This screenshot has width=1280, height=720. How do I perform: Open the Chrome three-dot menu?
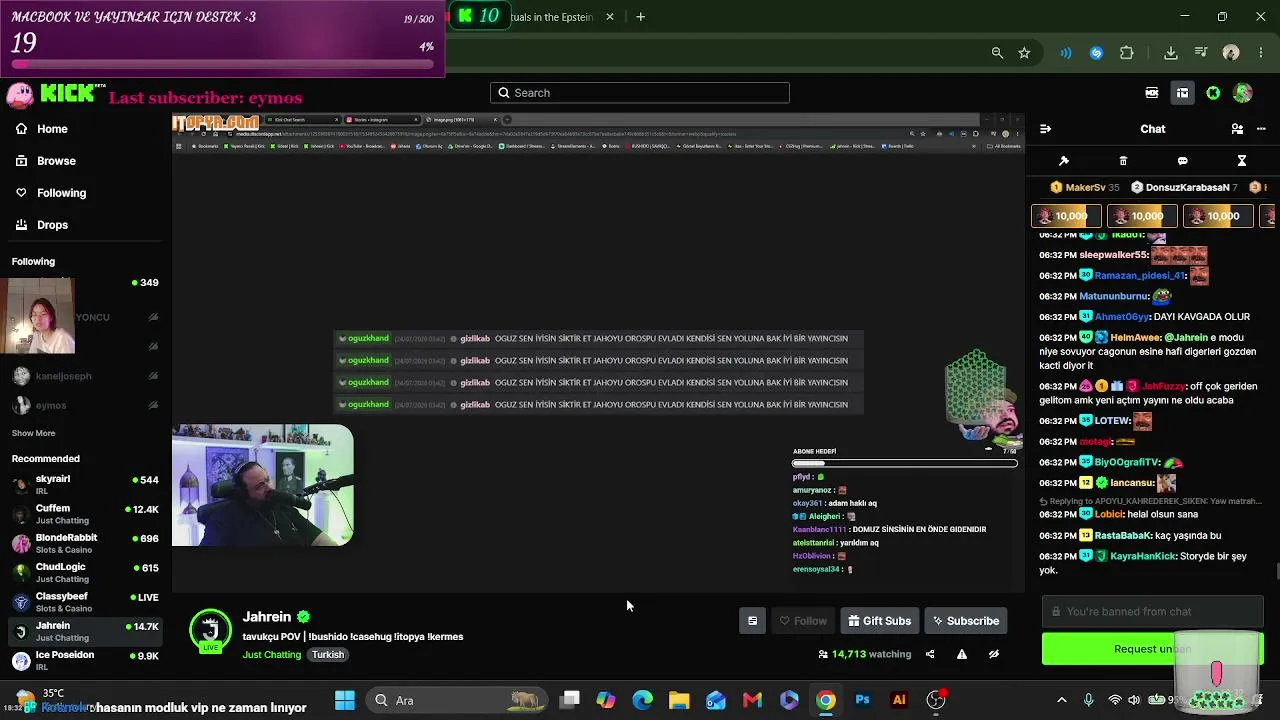pyautogui.click(x=1259, y=53)
